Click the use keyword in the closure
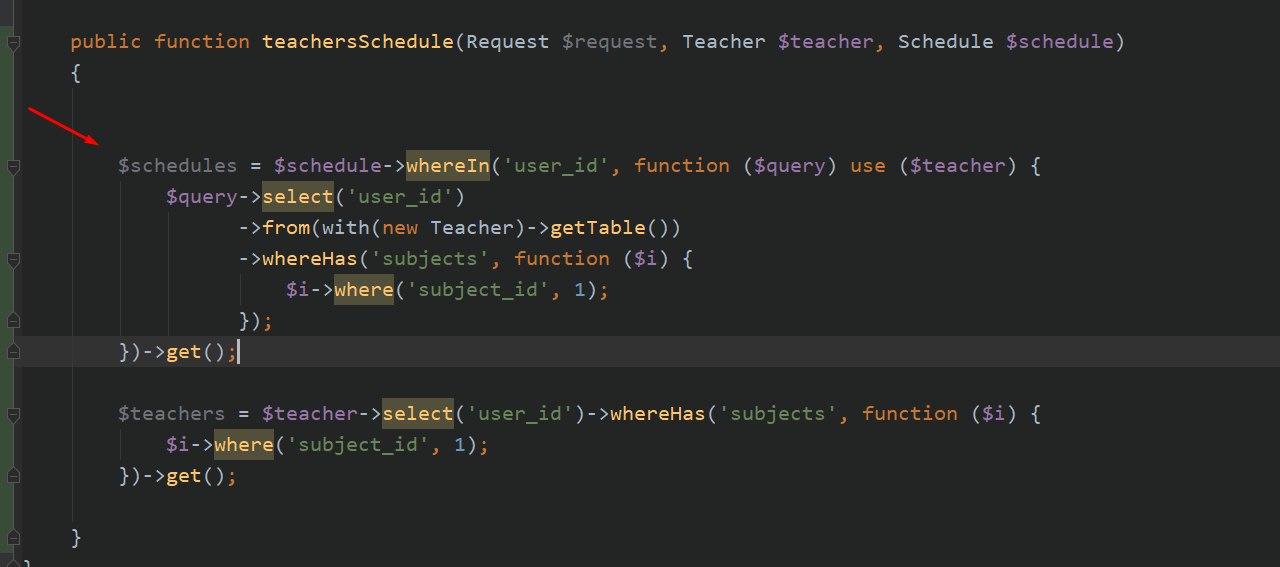 point(868,166)
